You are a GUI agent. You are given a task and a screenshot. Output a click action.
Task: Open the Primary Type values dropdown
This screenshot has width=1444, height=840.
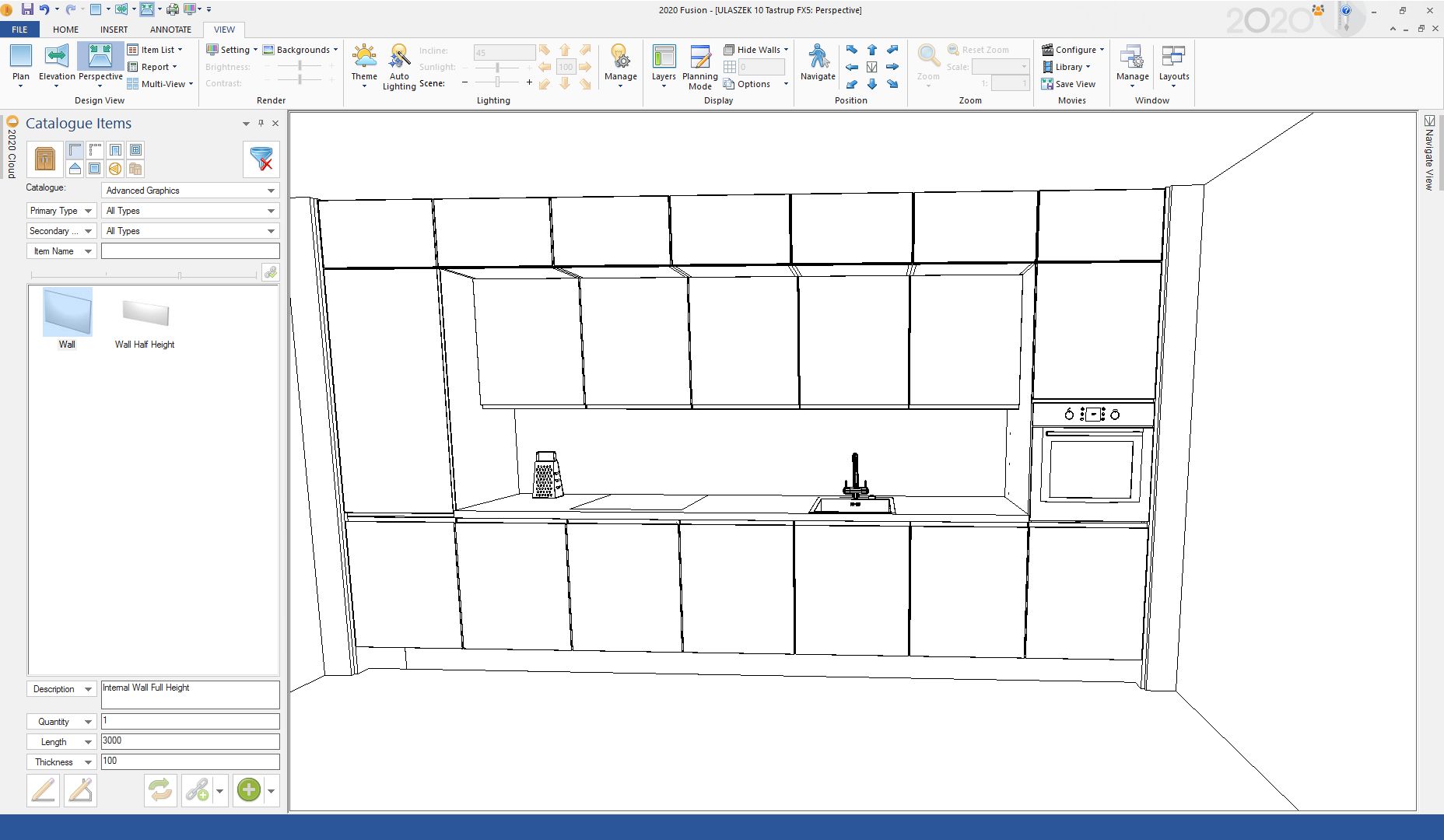(271, 211)
